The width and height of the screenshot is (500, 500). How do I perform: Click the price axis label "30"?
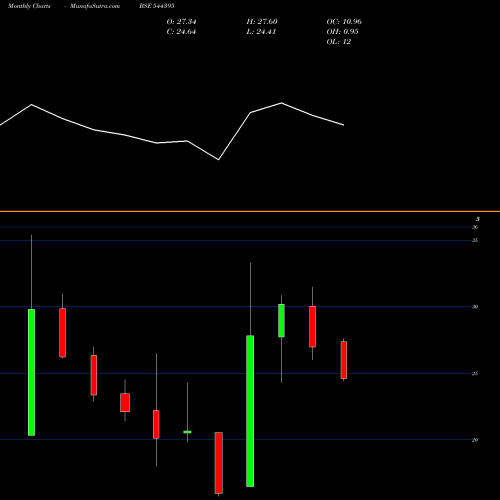coord(475,307)
